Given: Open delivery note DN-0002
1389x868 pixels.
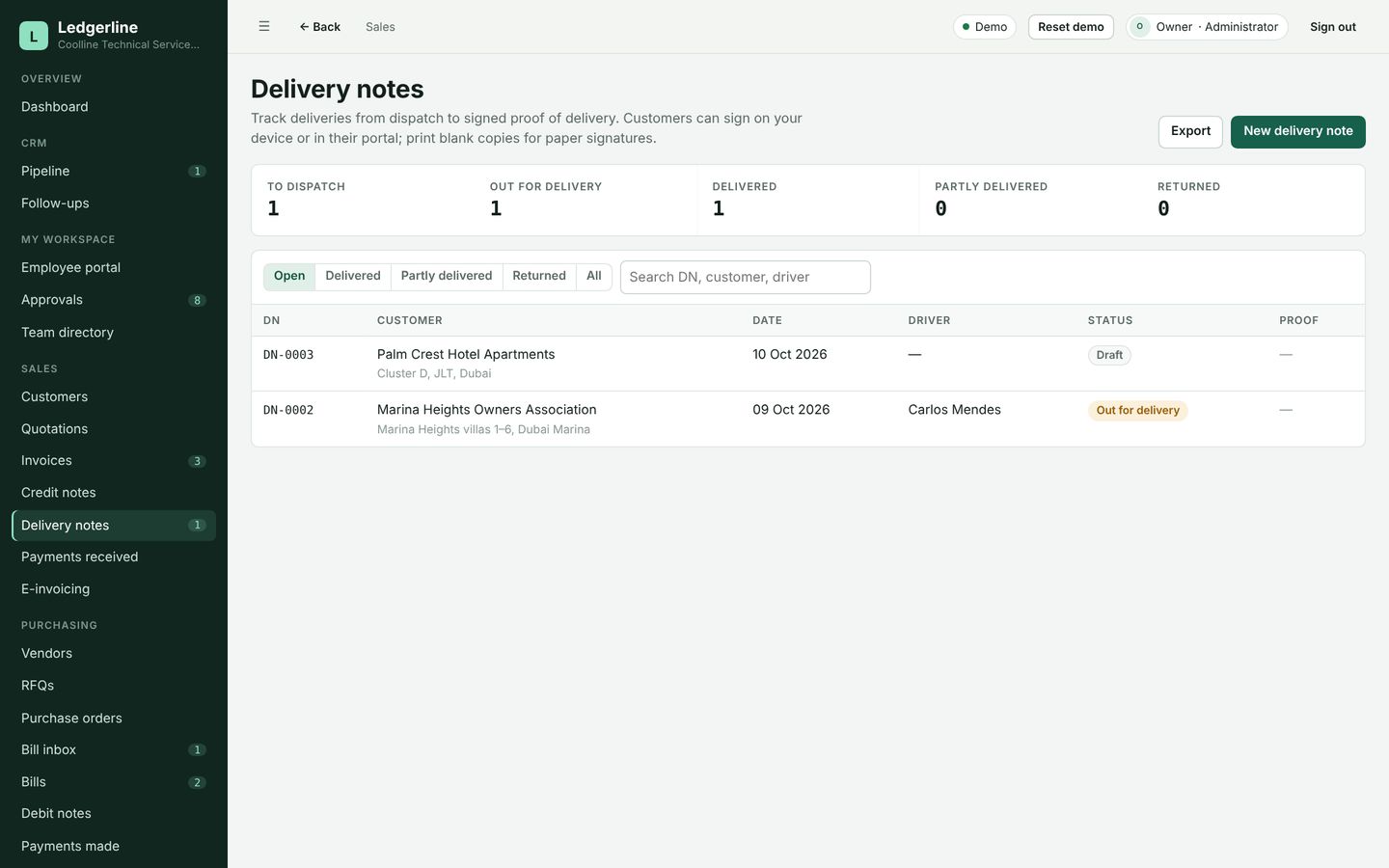Looking at the screenshot, I should click(288, 410).
